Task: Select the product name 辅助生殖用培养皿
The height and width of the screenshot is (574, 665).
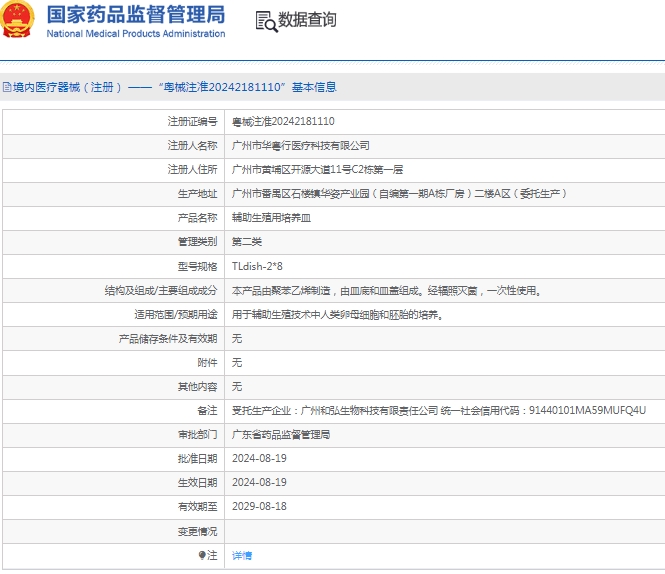Action: [x=271, y=218]
